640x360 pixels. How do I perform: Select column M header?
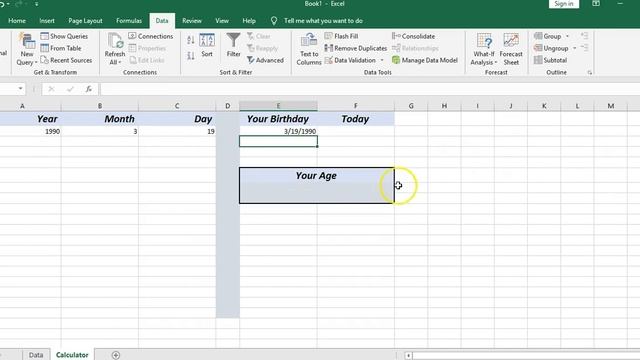click(x=611, y=106)
